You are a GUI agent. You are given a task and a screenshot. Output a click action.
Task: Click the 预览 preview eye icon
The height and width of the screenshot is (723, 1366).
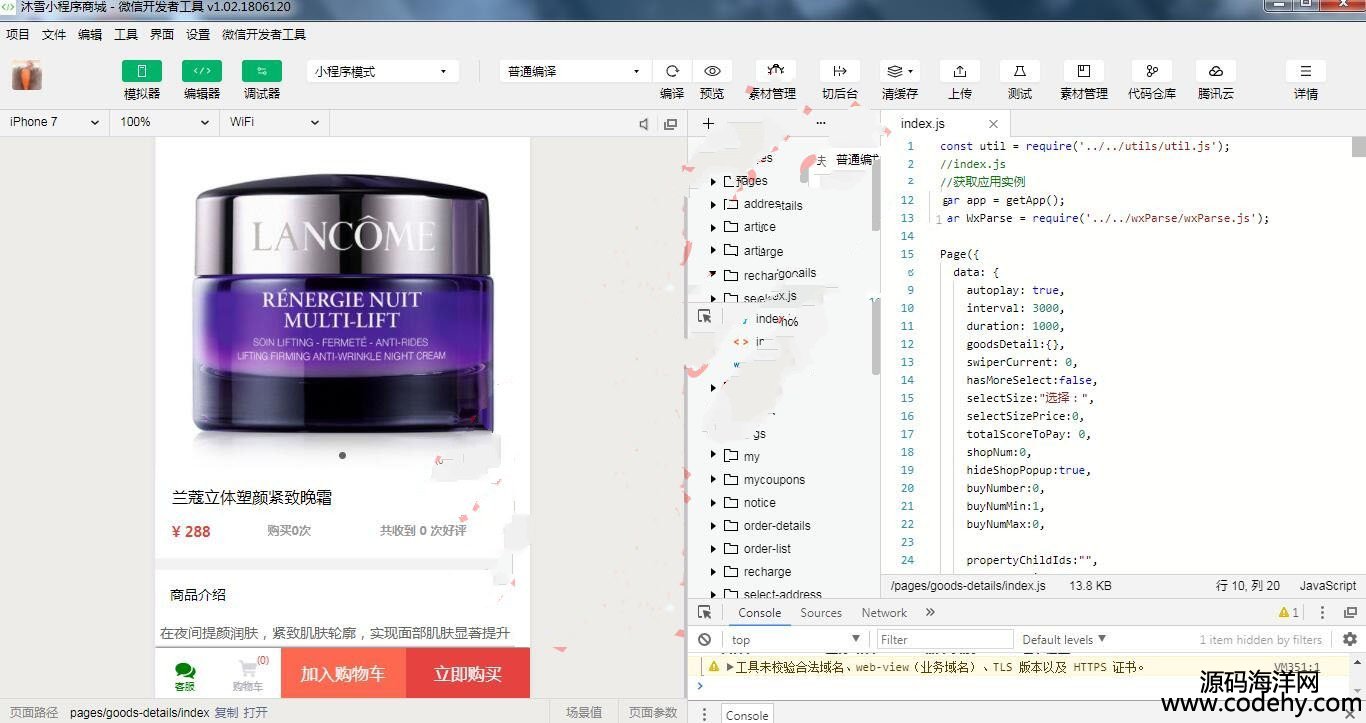(712, 71)
